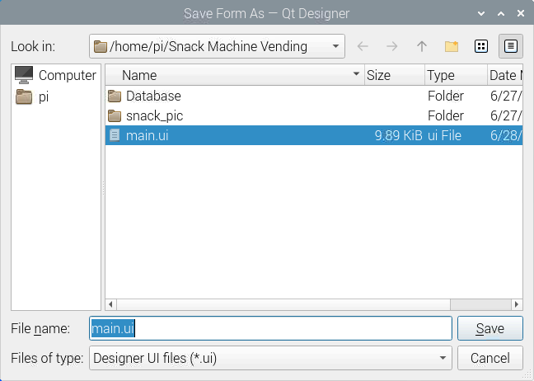Switch to Detail View mode
The image size is (534, 381).
(x=511, y=46)
